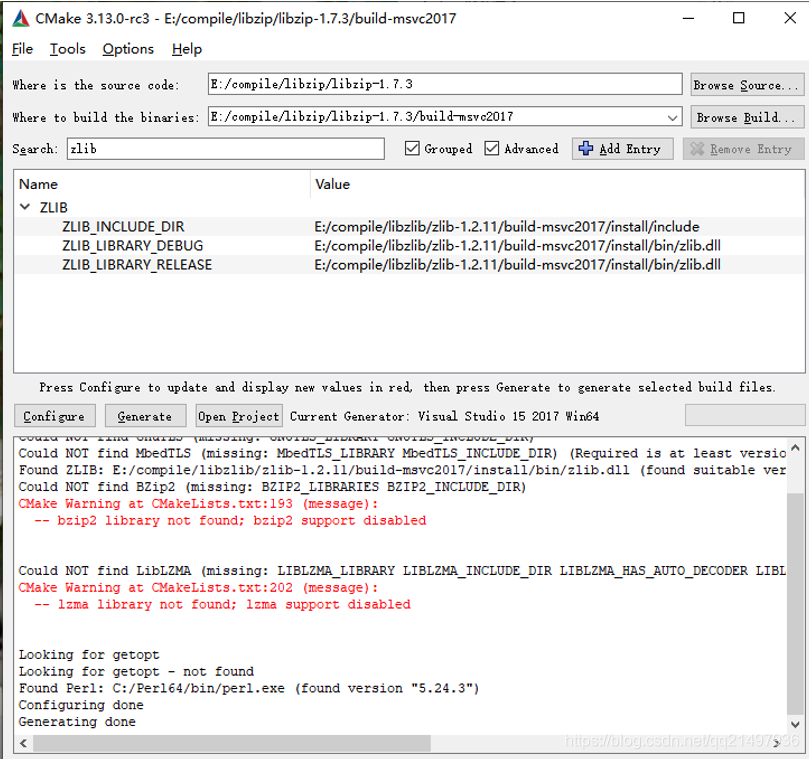Click the Browse Source button
This screenshot has height=759, width=809.
coord(747,85)
